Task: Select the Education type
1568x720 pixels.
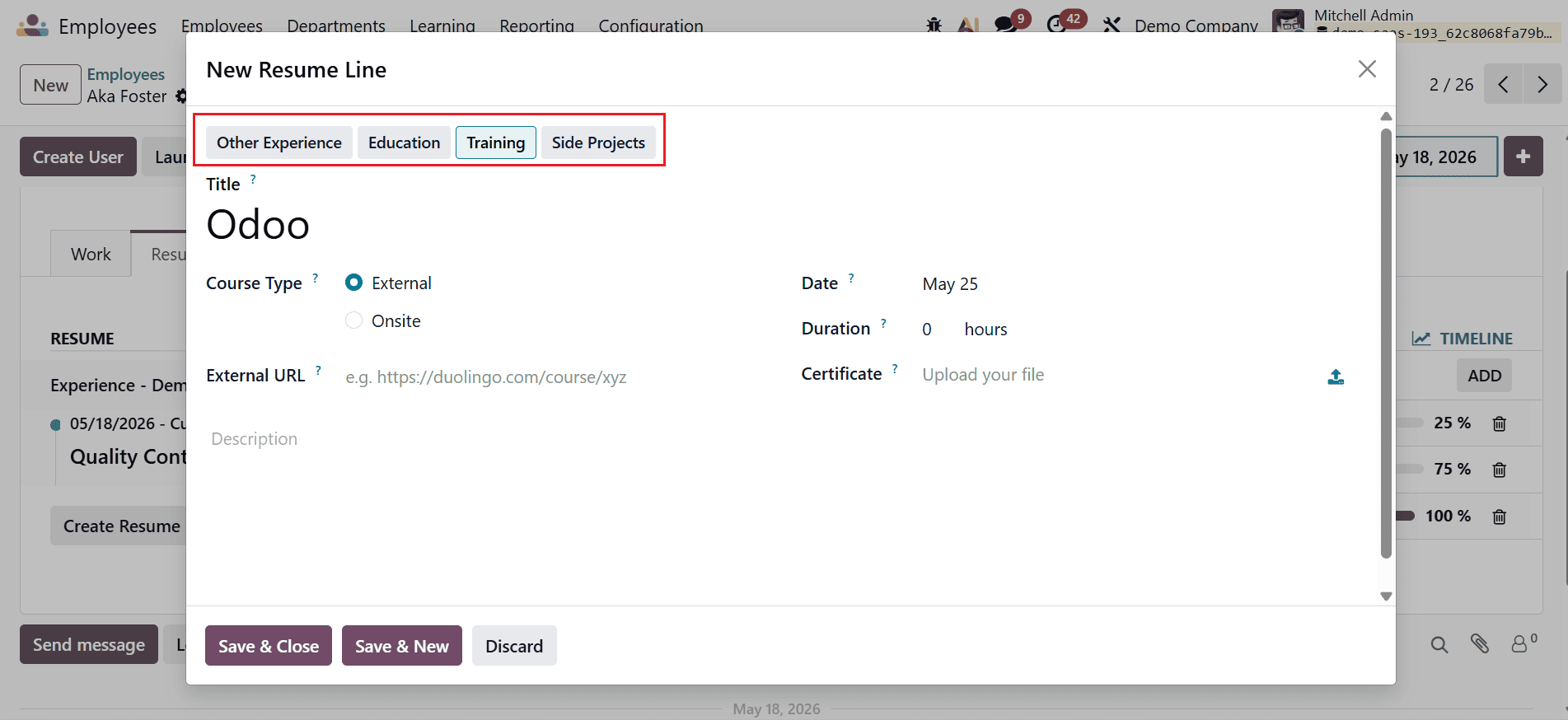Action: coord(404,143)
